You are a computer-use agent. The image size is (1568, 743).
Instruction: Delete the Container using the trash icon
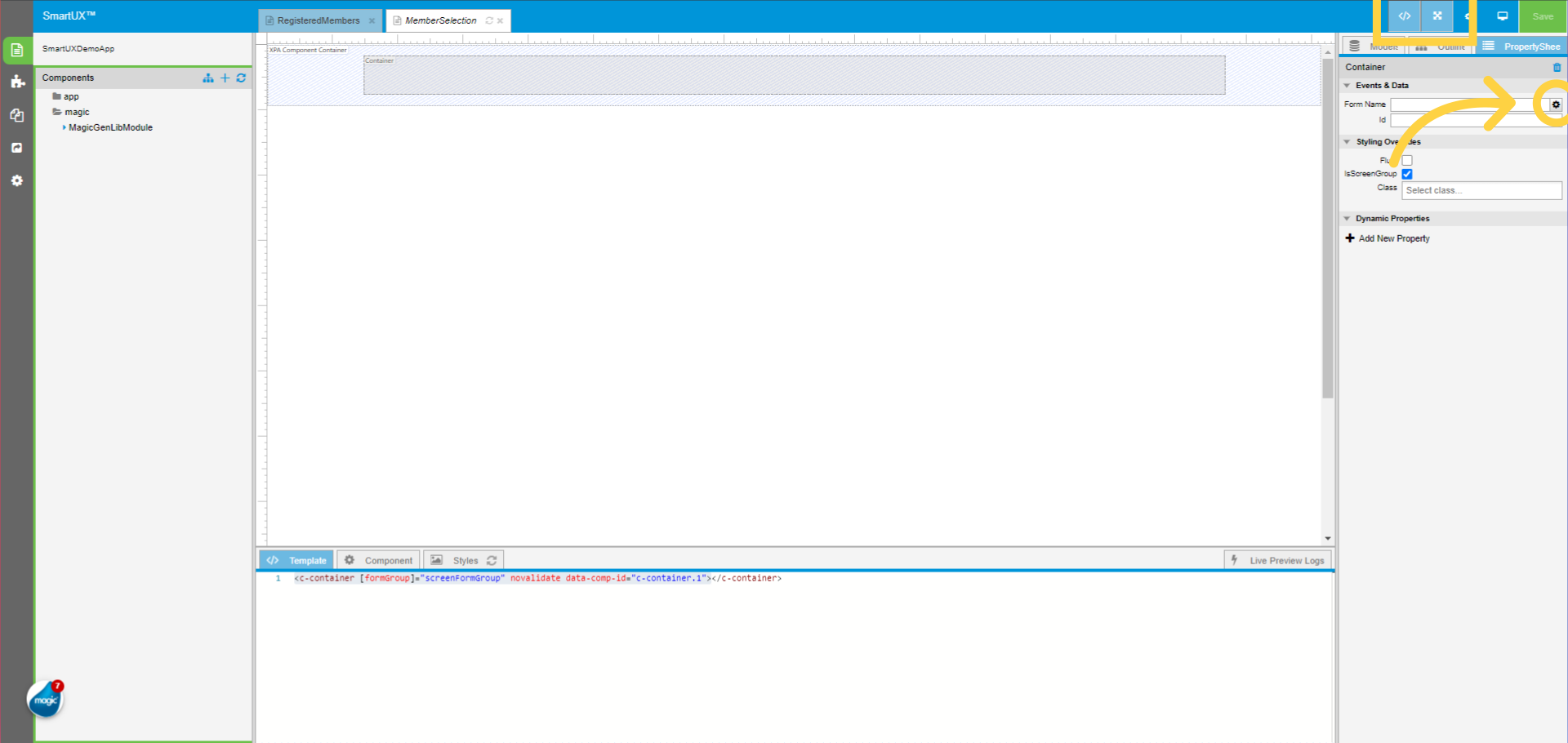(1556, 68)
